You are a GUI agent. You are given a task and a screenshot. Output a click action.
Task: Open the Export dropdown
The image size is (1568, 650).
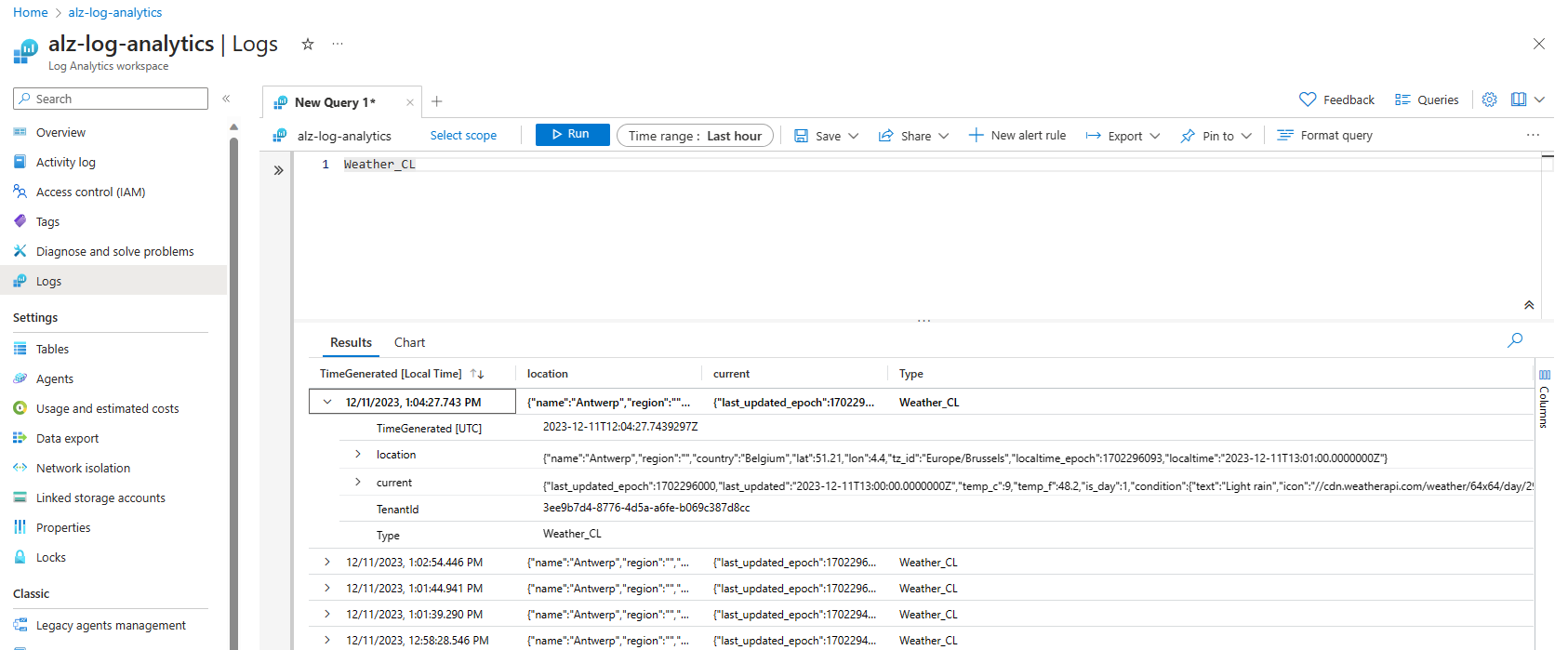1123,136
